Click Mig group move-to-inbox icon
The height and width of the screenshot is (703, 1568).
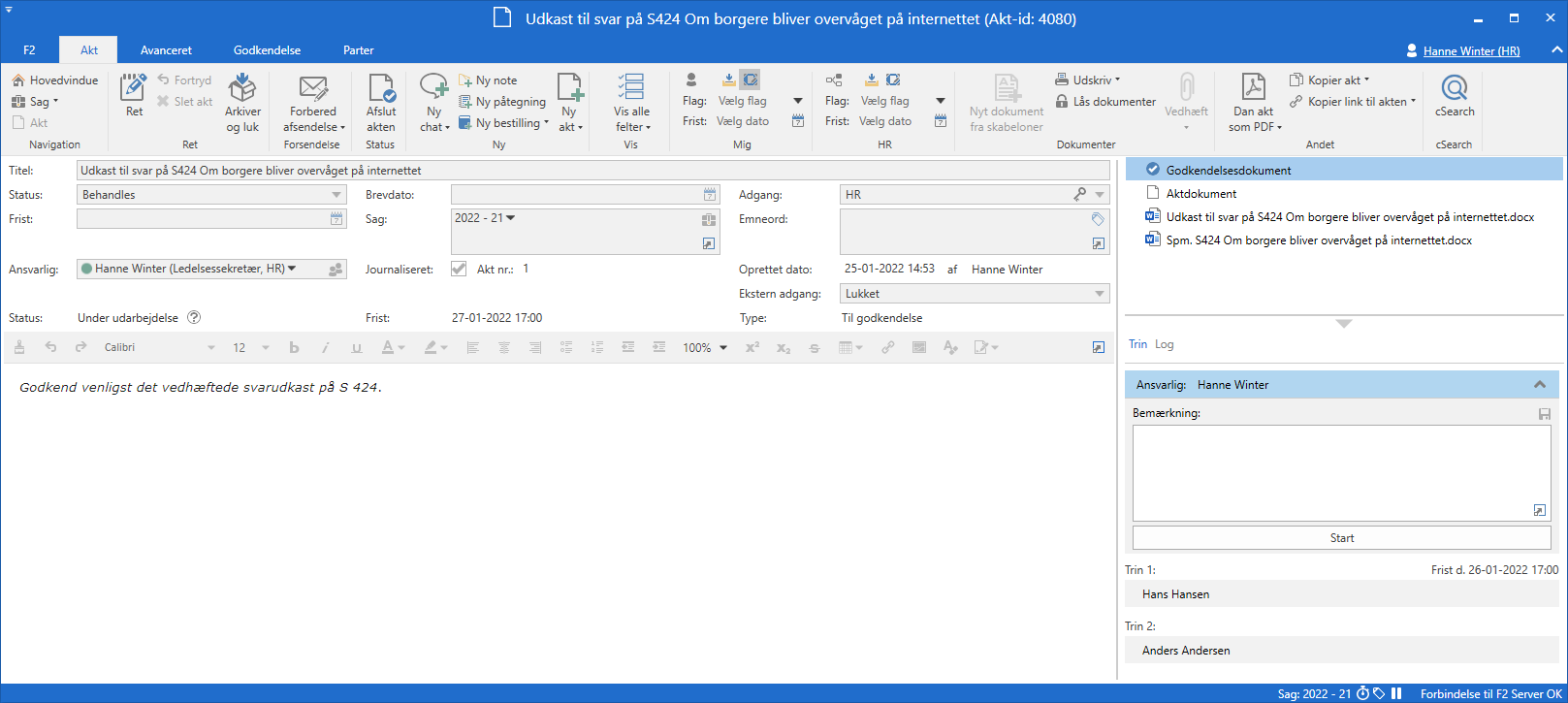click(x=728, y=80)
